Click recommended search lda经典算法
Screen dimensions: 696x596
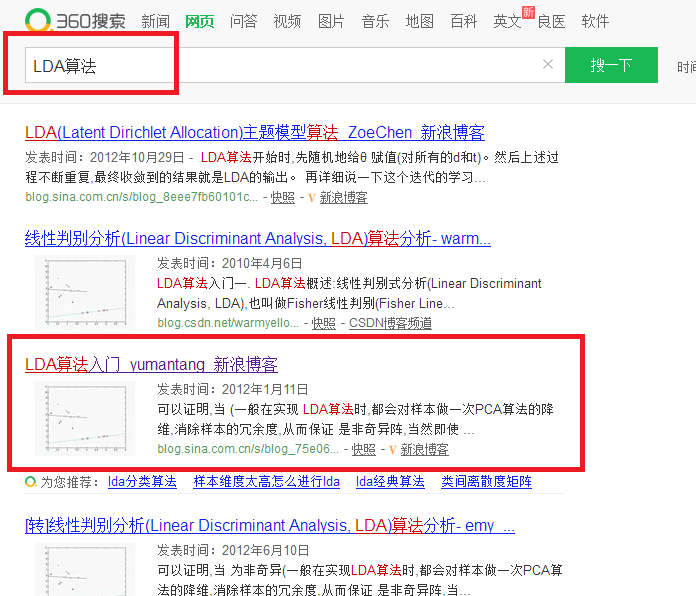click(x=390, y=482)
